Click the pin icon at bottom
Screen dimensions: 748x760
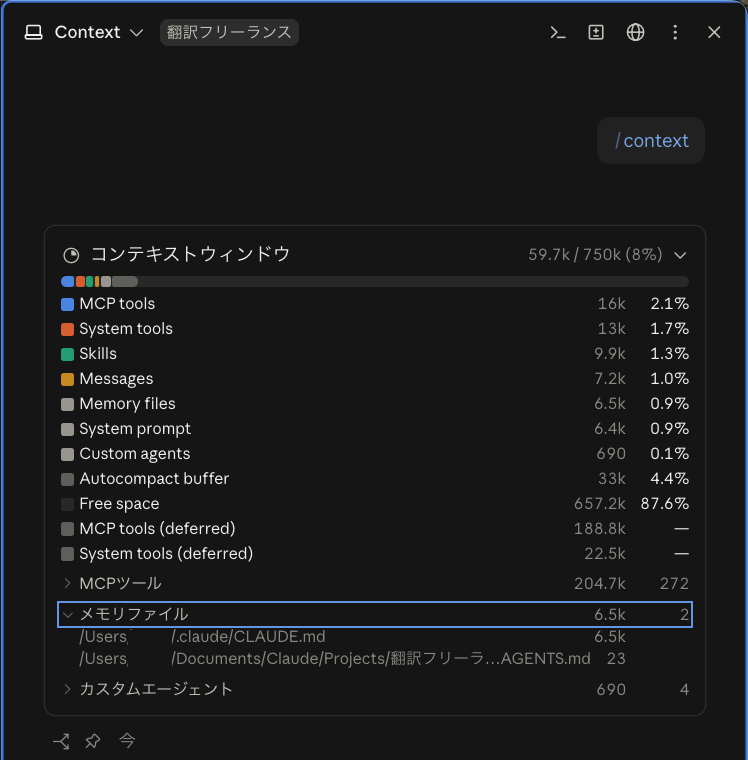click(93, 741)
